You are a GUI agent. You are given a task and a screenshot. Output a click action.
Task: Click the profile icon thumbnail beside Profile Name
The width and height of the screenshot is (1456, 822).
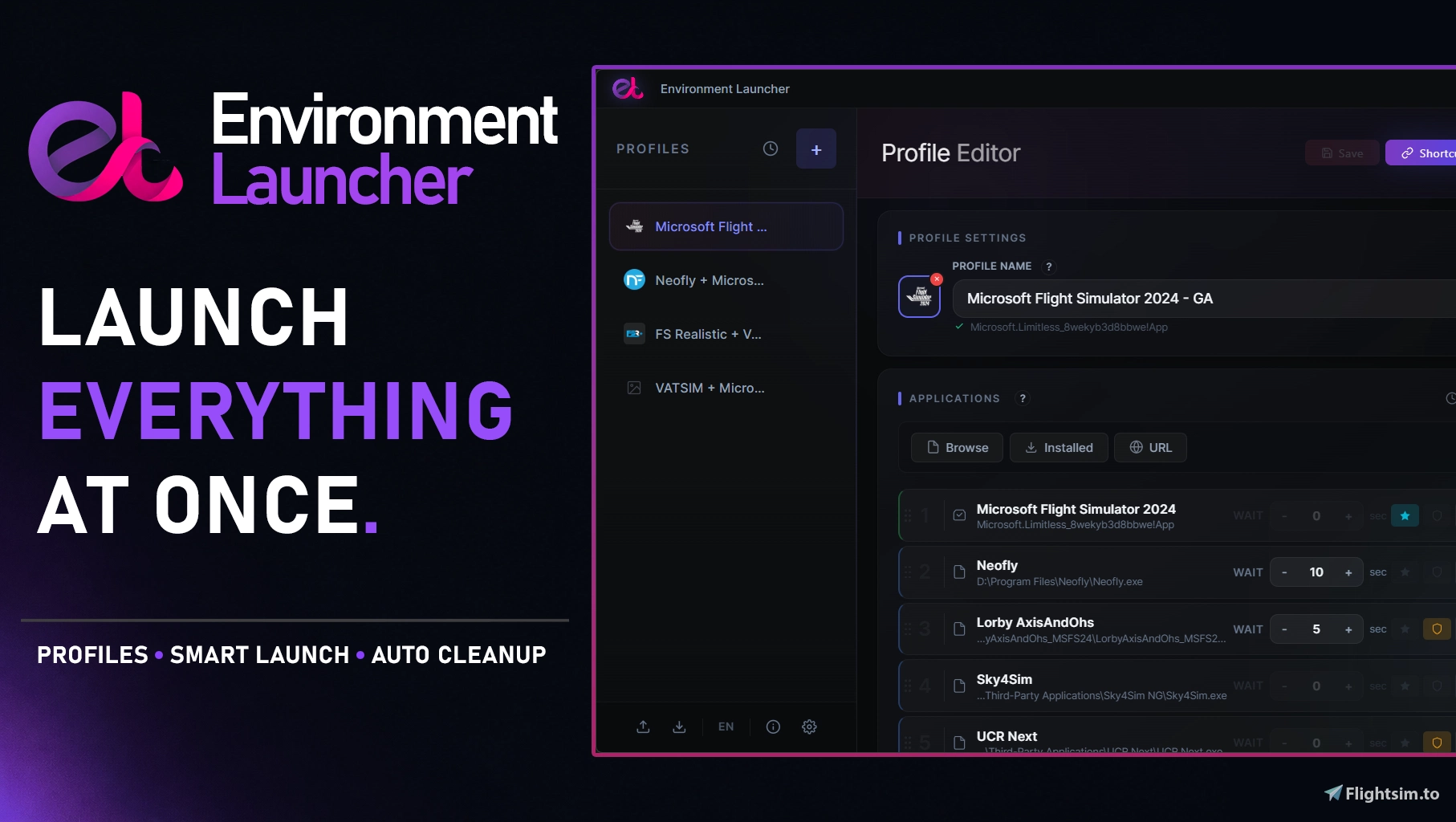tap(919, 297)
